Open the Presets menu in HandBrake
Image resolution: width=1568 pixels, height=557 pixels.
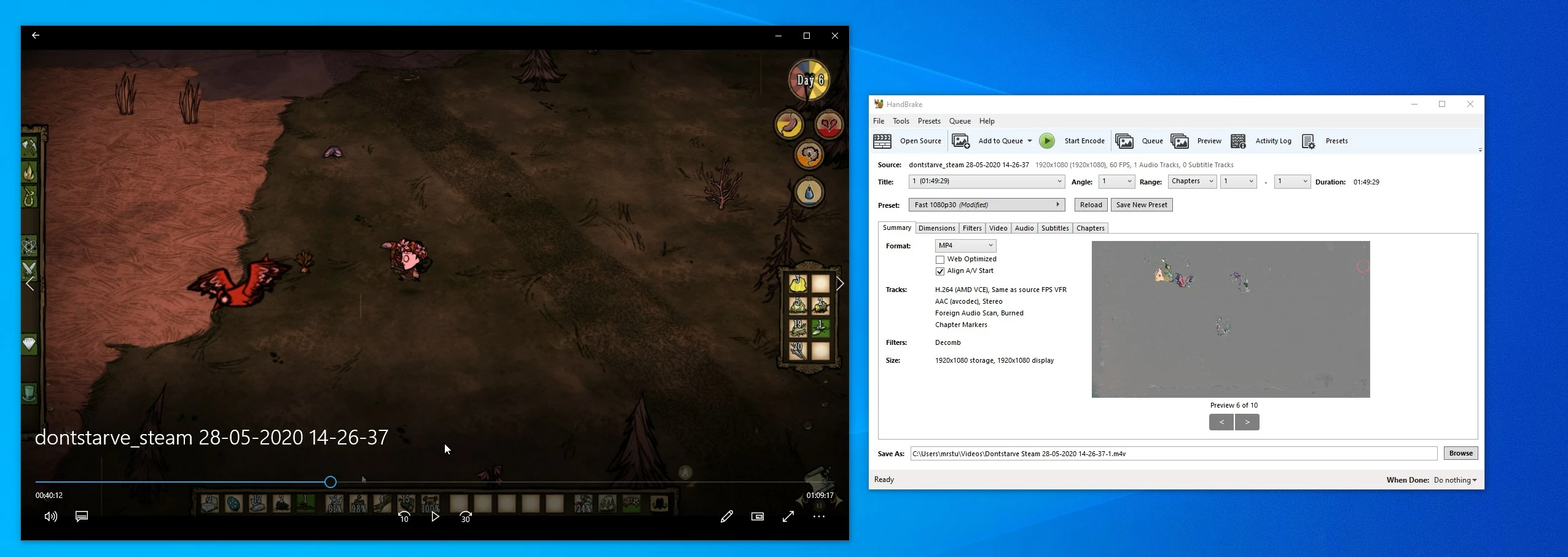click(929, 121)
